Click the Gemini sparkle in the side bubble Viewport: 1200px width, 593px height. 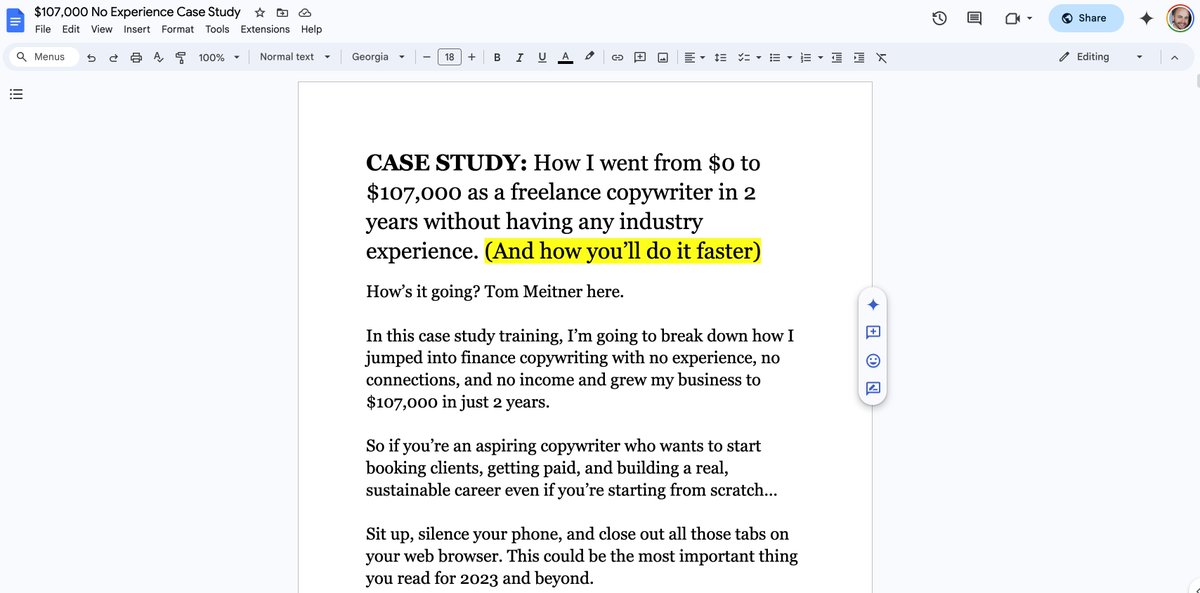[x=873, y=305]
